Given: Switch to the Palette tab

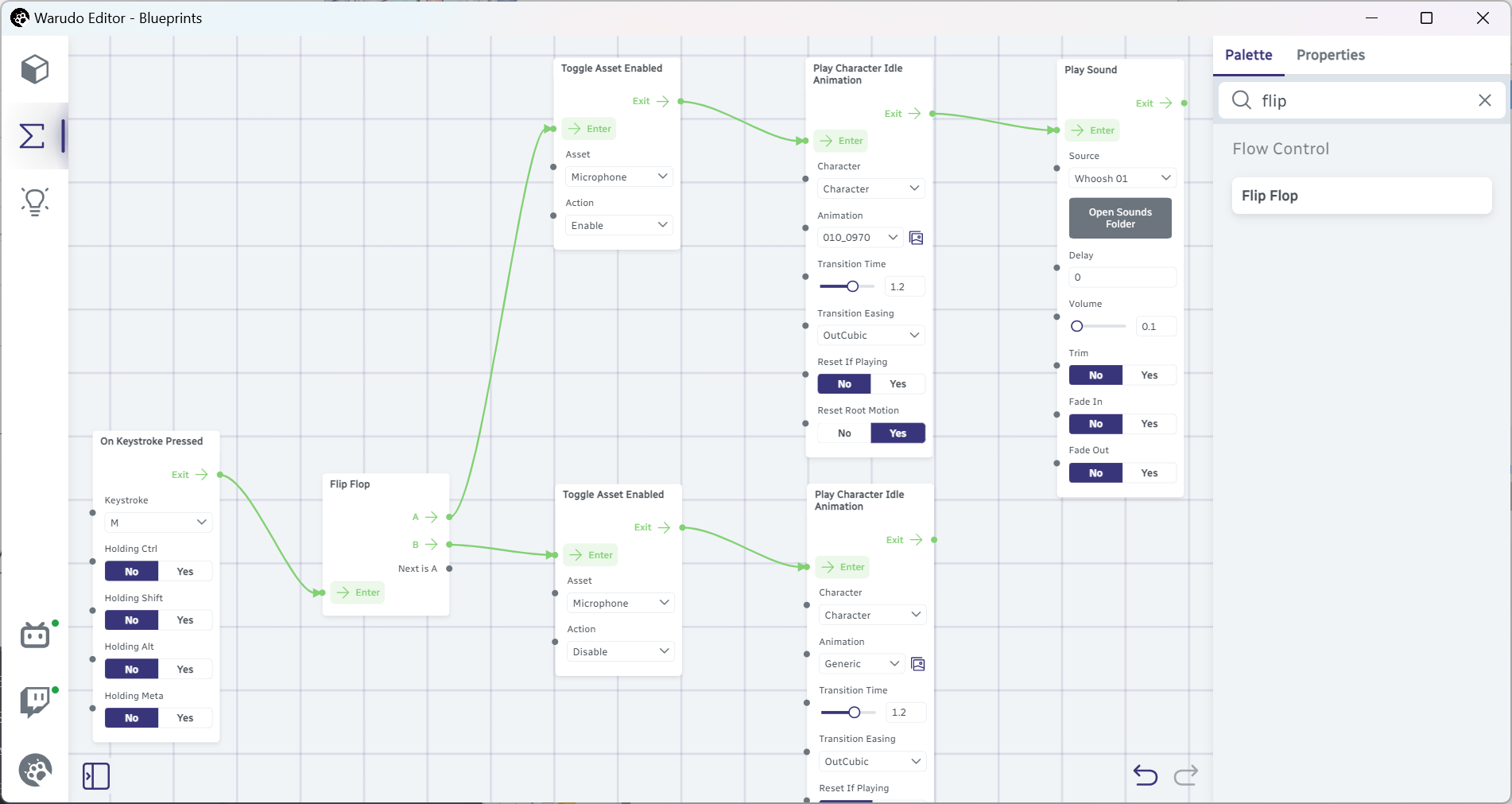Looking at the screenshot, I should coord(1248,55).
